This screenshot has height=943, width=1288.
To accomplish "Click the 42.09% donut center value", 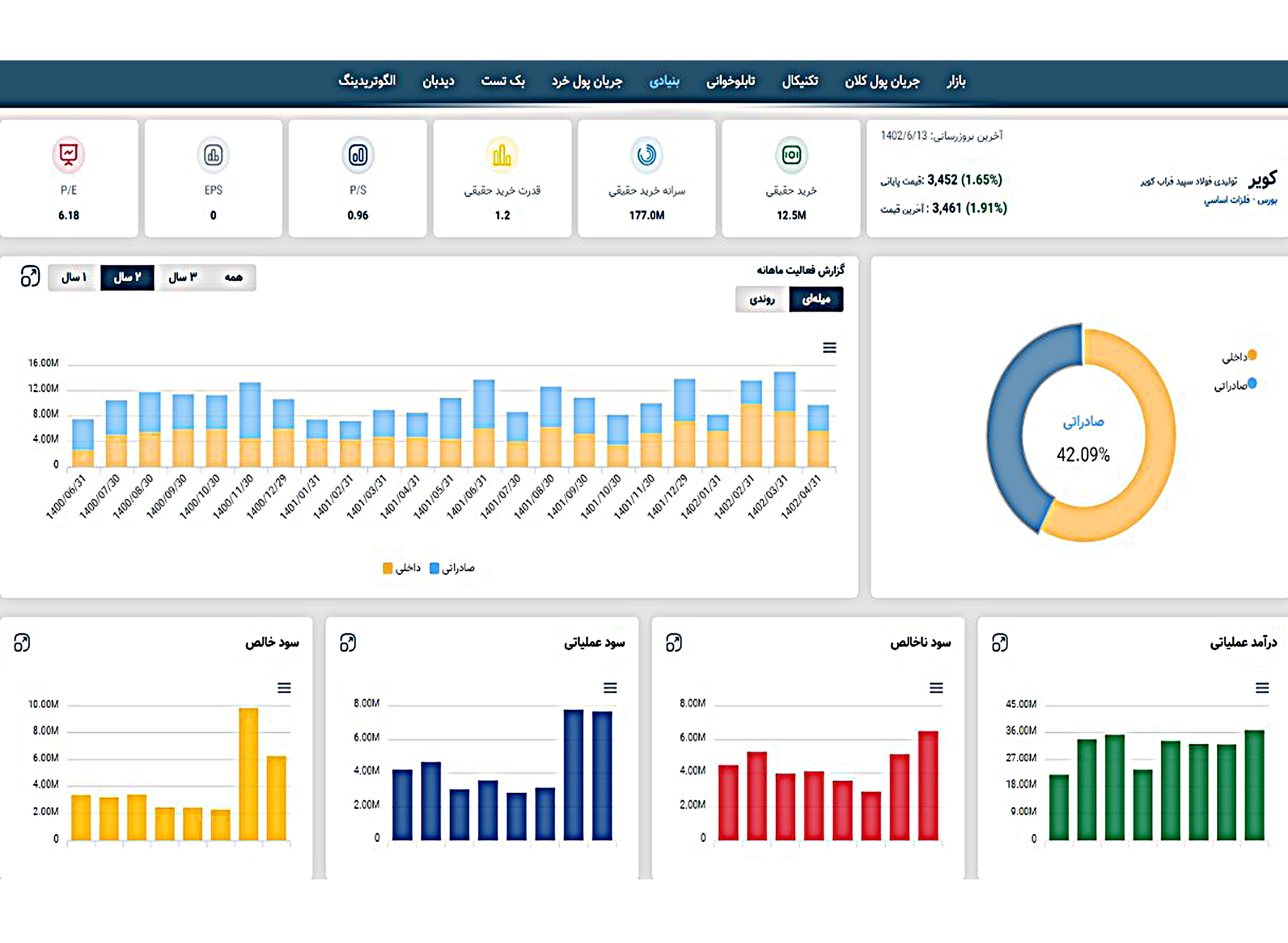I will pyautogui.click(x=1083, y=455).
